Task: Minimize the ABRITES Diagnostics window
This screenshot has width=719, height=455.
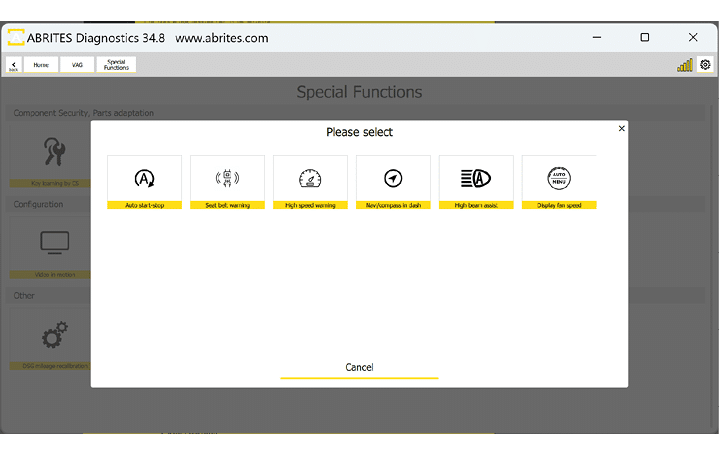Action: coord(596,37)
